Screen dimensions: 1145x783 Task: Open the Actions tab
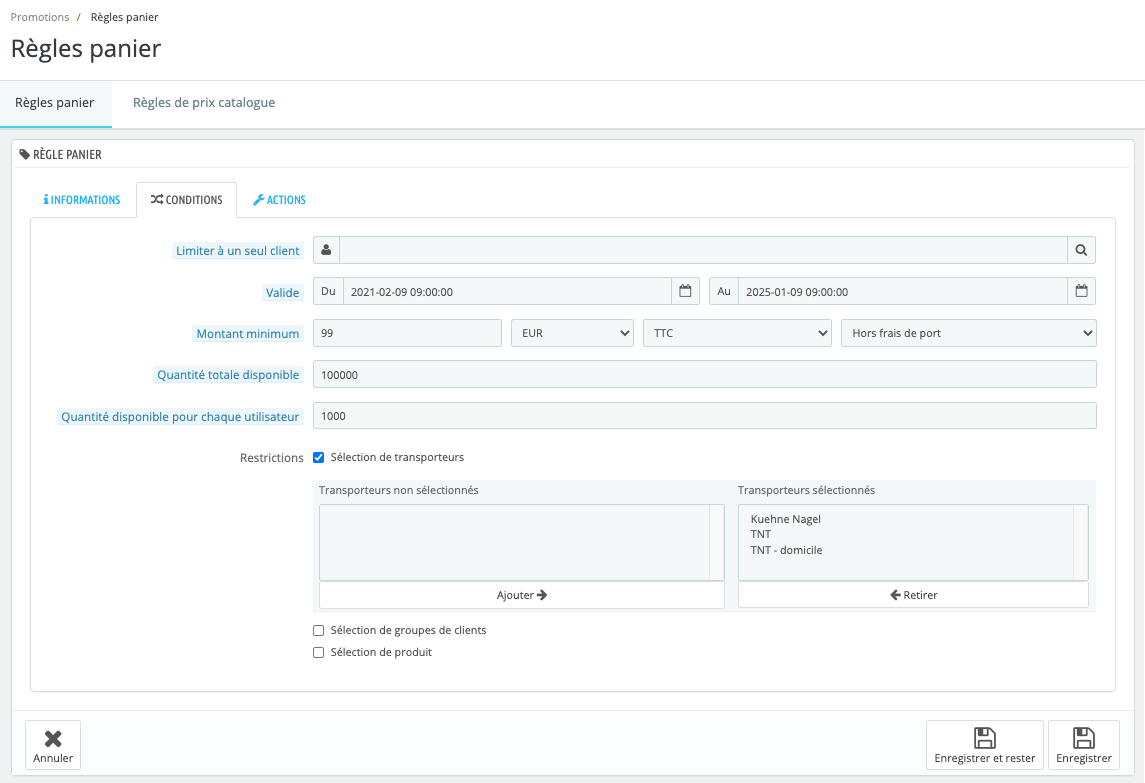279,199
